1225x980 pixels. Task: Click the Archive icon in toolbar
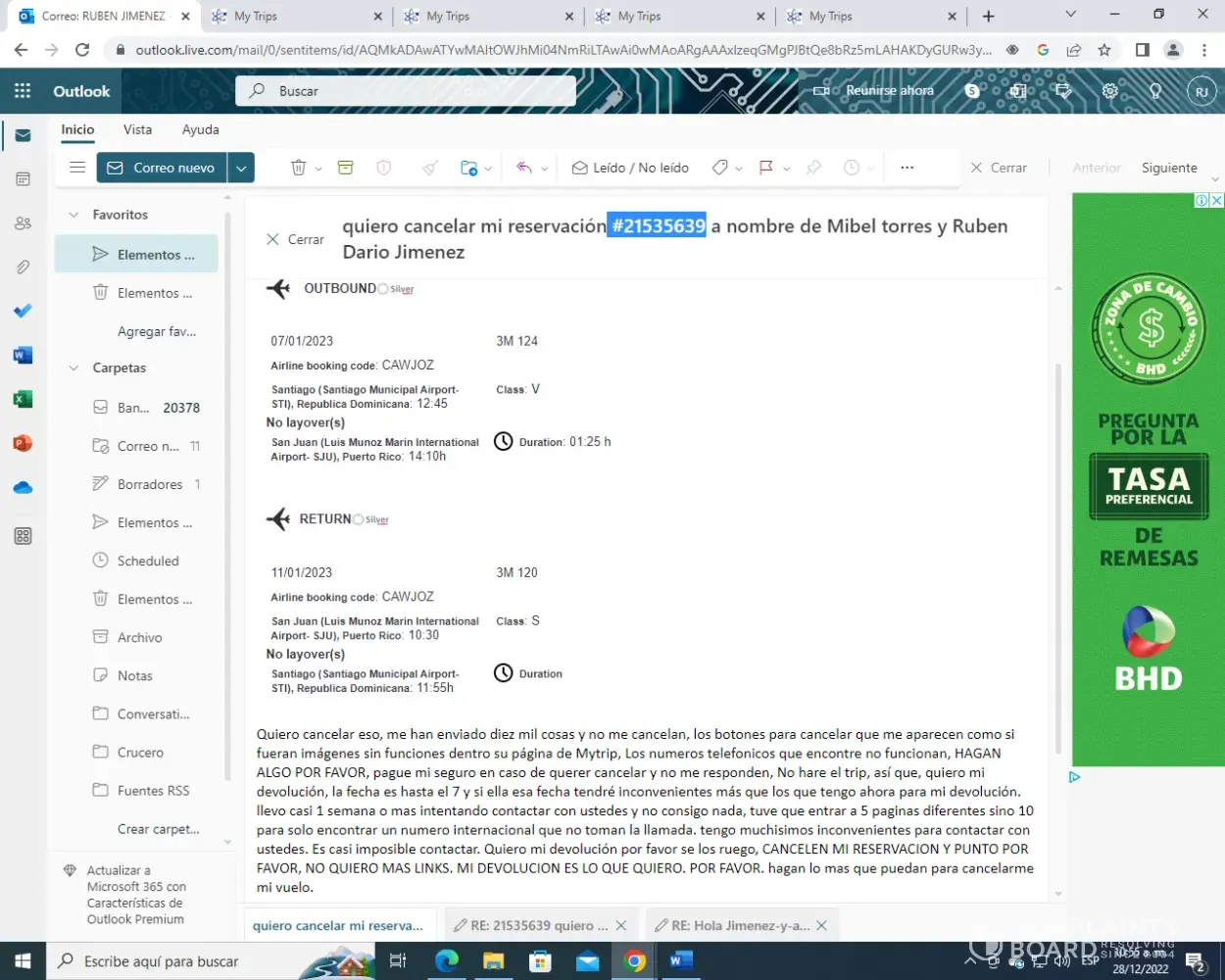(x=345, y=168)
